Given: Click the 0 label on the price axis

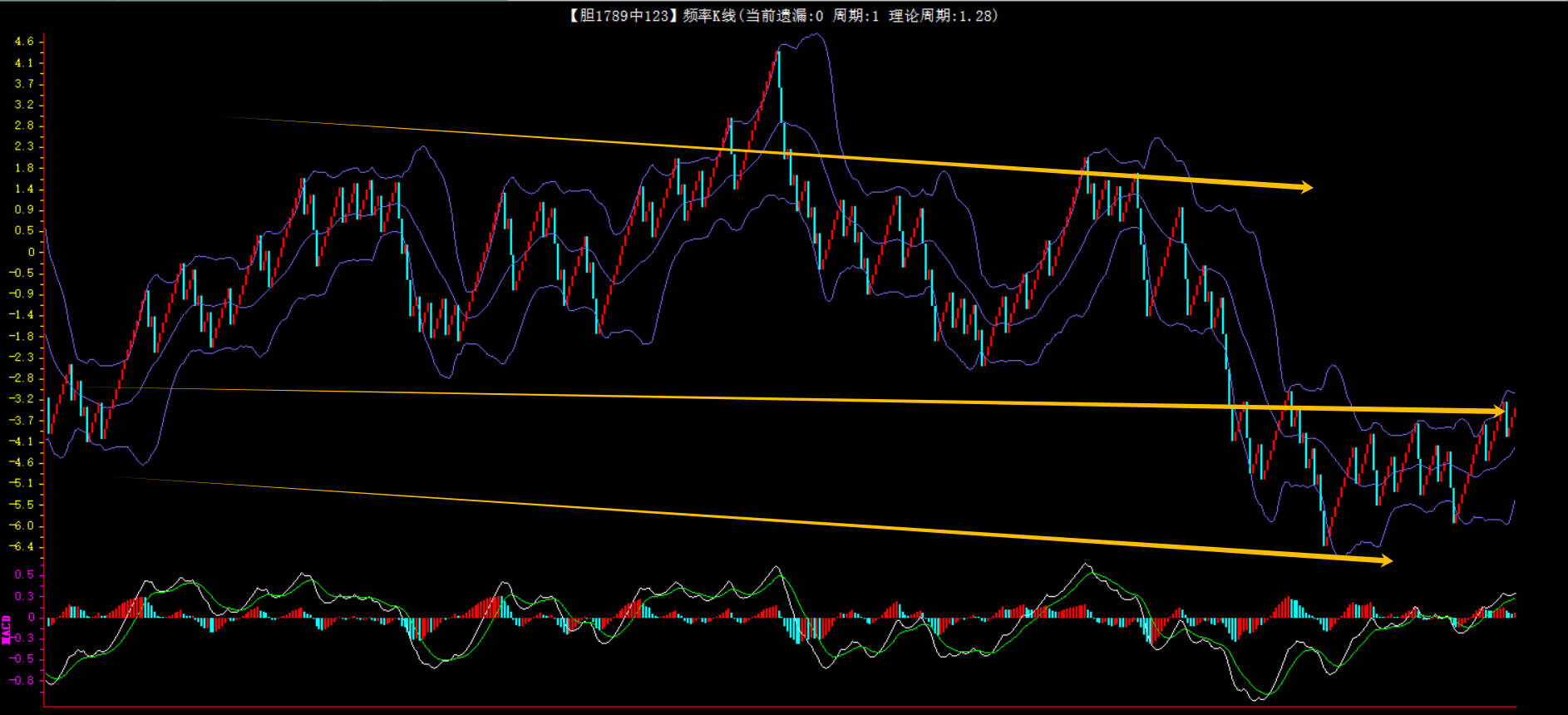Looking at the screenshot, I should (32, 252).
